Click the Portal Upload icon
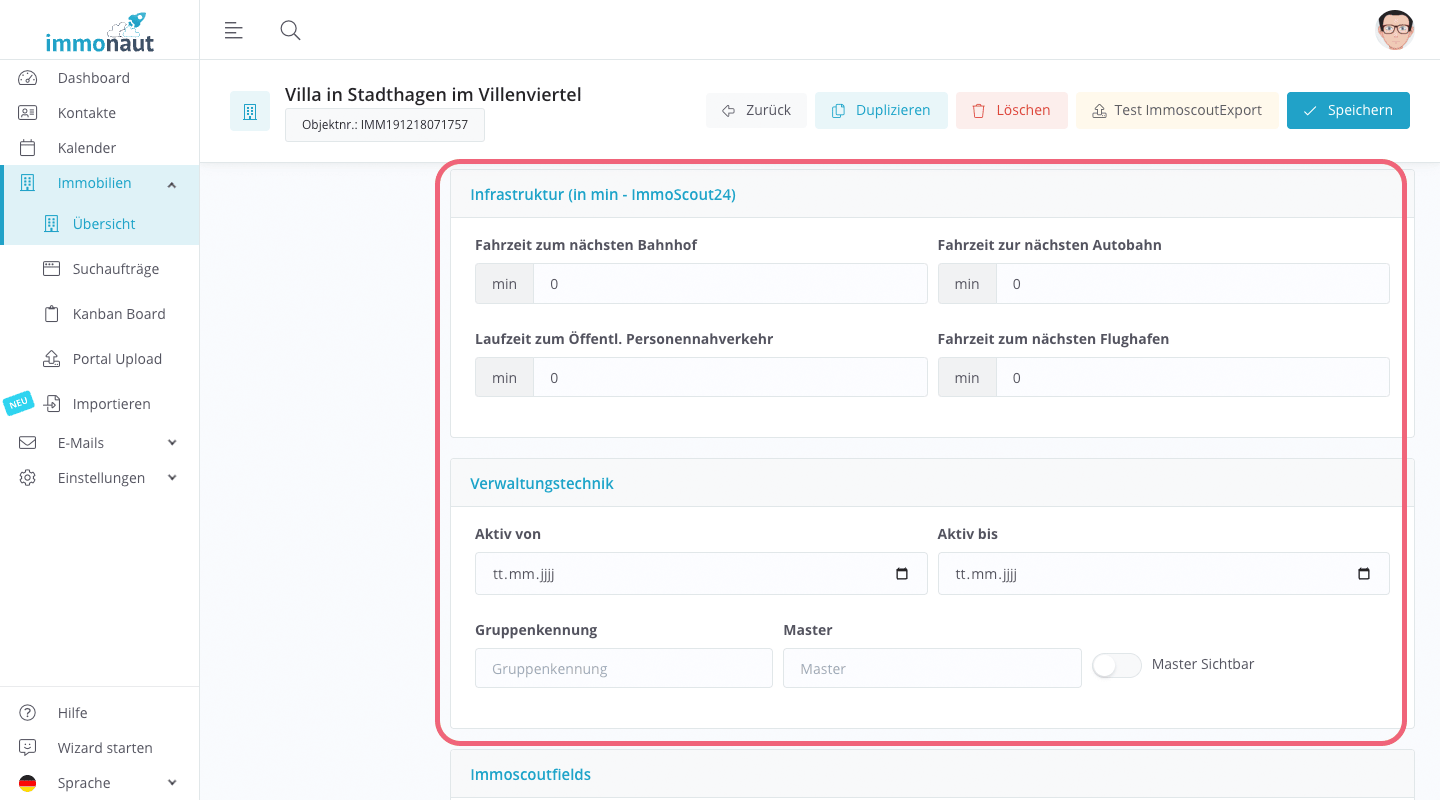 tap(50, 358)
